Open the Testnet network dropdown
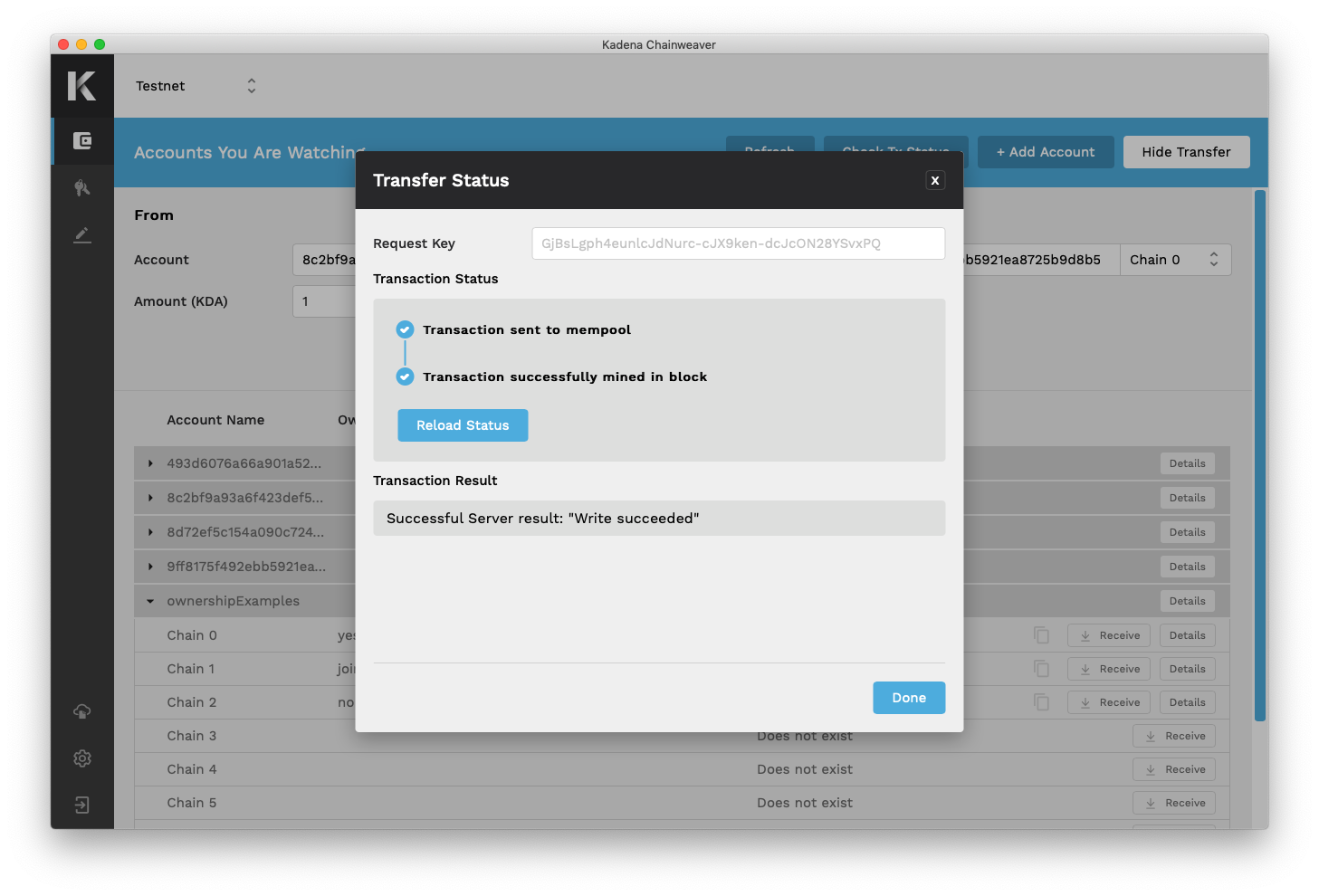The image size is (1319, 896). pos(196,86)
